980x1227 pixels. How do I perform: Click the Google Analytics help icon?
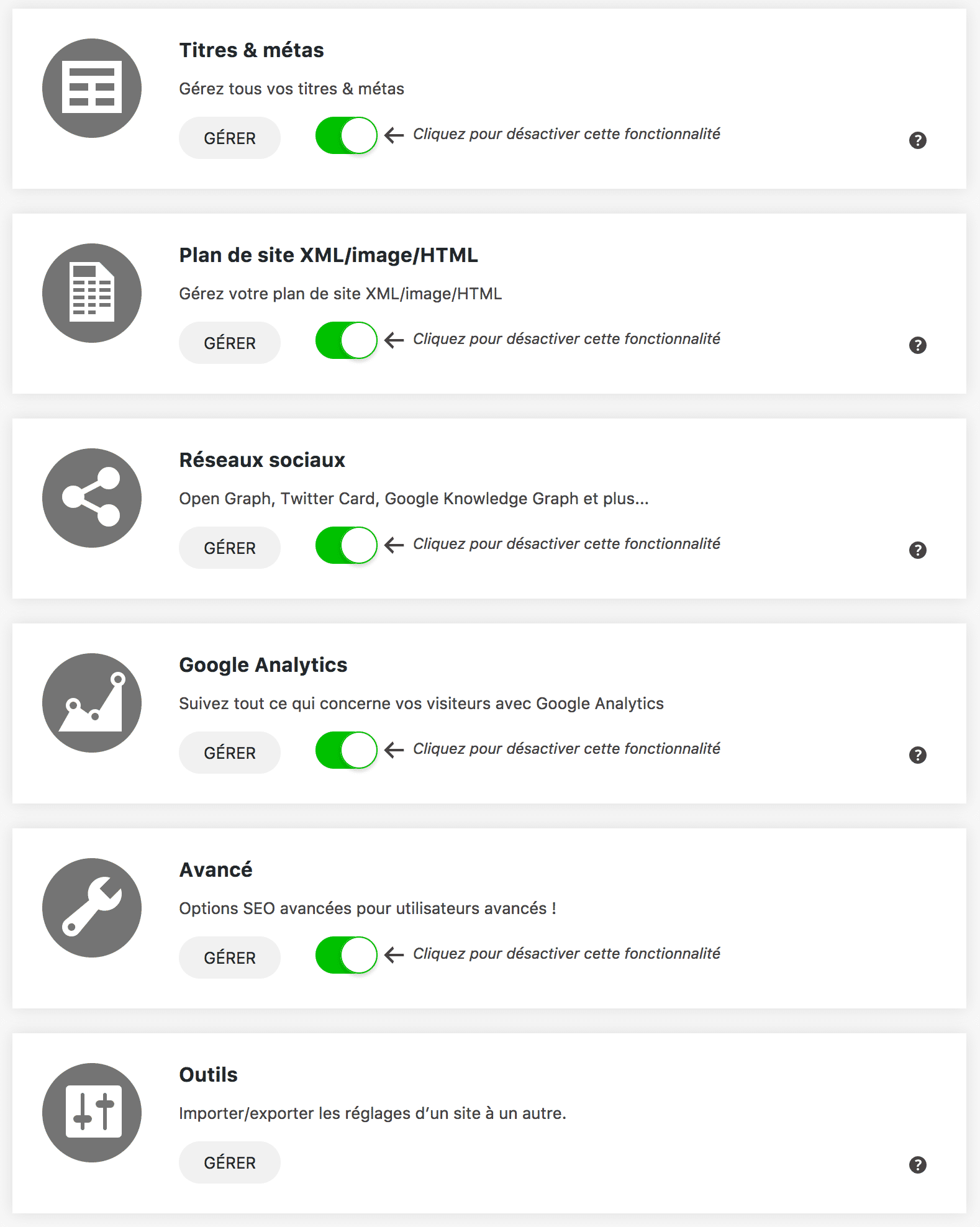(x=918, y=755)
